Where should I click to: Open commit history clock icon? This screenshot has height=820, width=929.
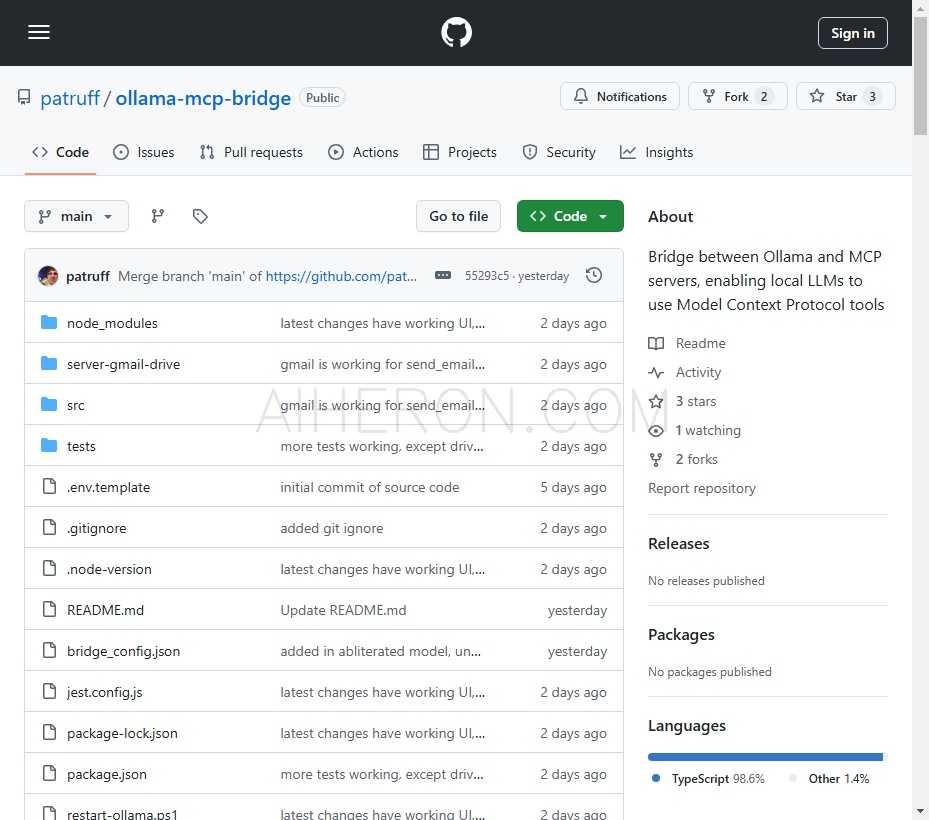(594, 276)
